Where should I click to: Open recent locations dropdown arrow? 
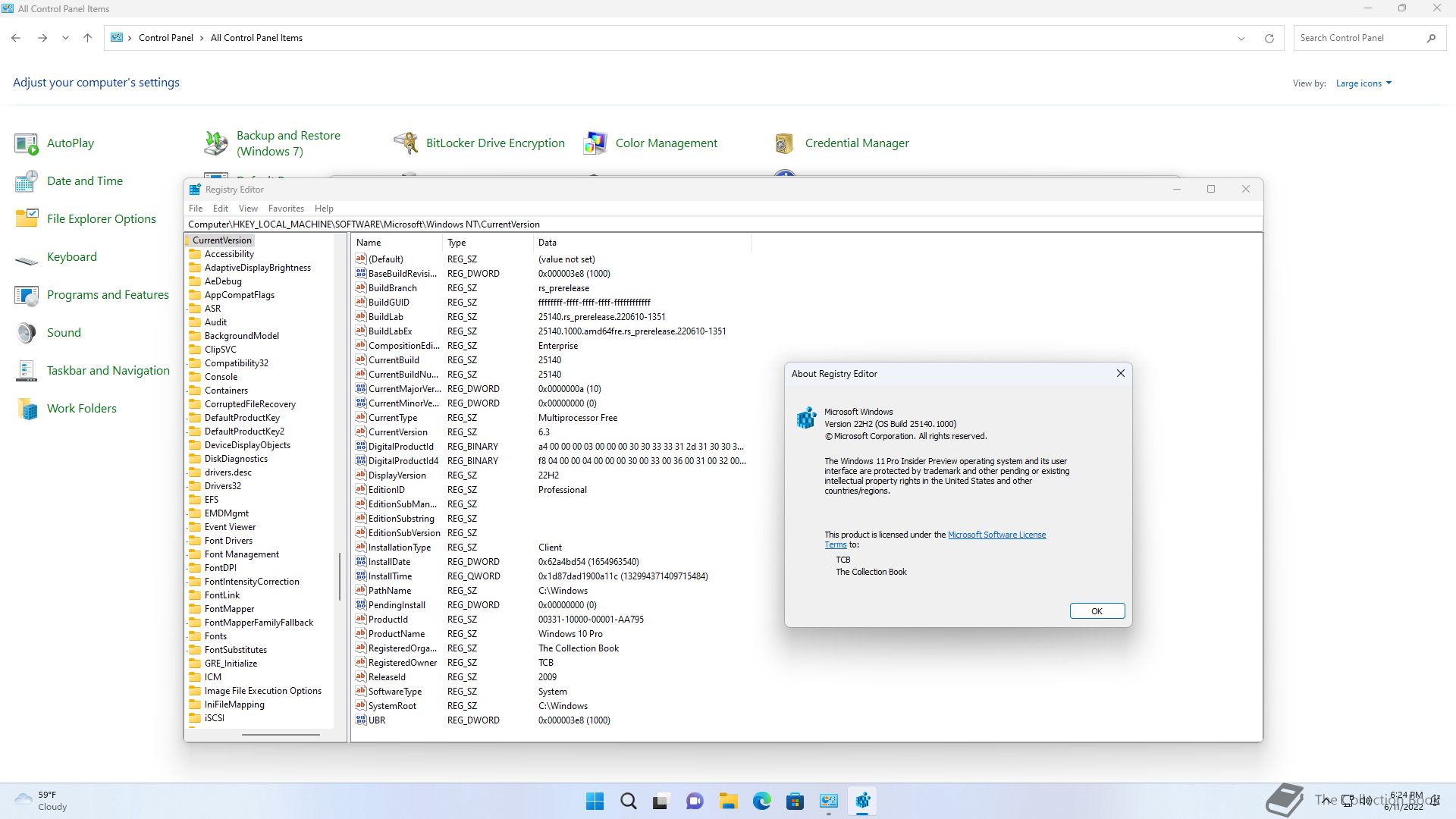(x=66, y=38)
